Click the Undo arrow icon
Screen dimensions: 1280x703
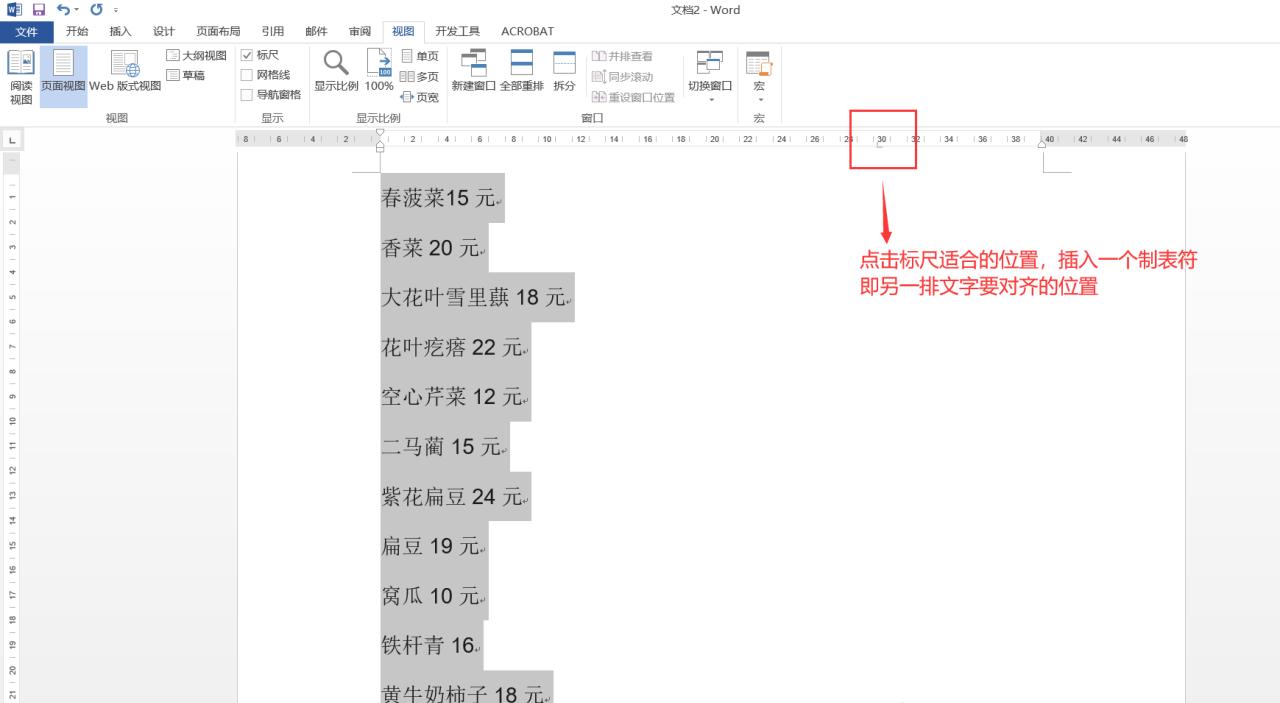pos(63,10)
